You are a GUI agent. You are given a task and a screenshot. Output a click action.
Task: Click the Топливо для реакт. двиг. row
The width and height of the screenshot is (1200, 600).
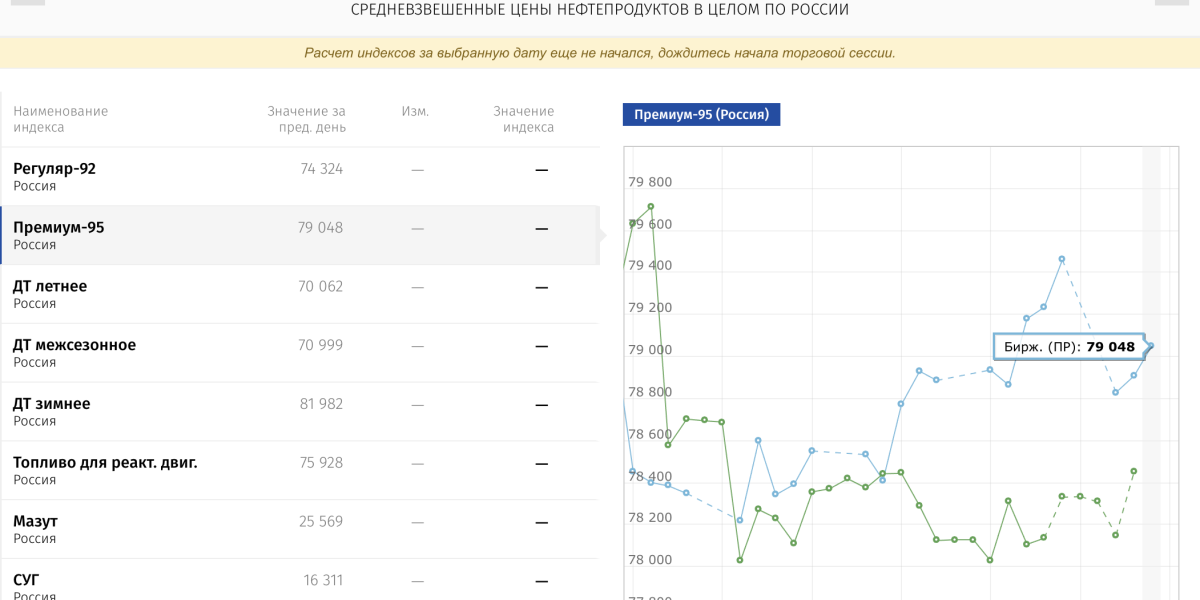(300, 470)
